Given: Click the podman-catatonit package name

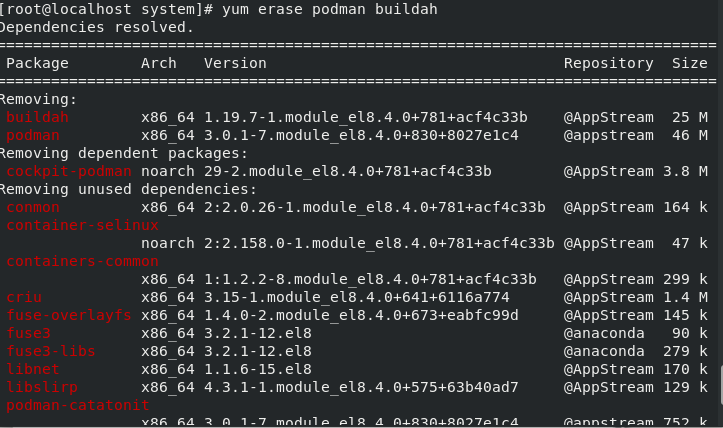Looking at the screenshot, I should pyautogui.click(x=77, y=405).
